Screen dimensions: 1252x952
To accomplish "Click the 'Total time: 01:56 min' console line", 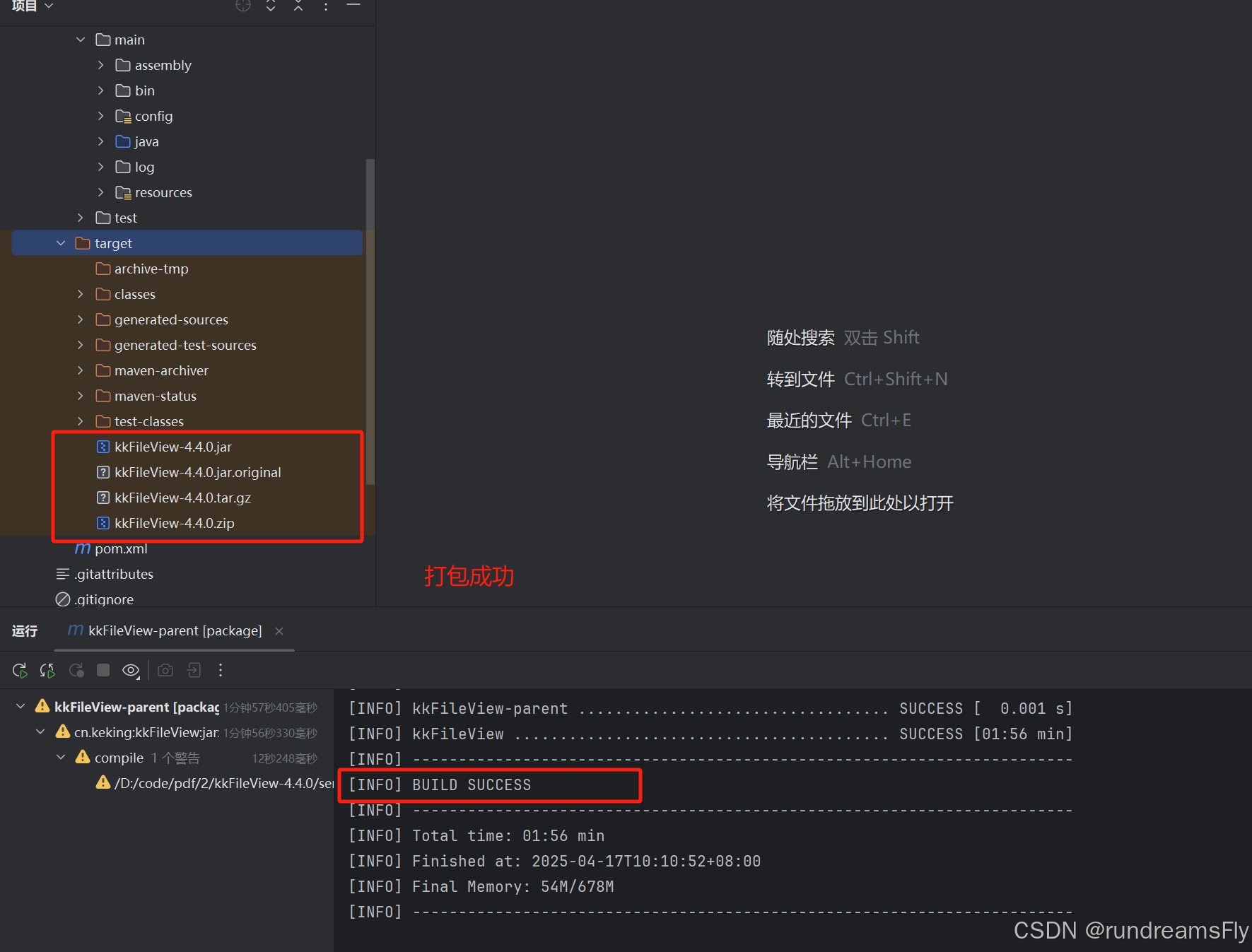I will click(476, 835).
